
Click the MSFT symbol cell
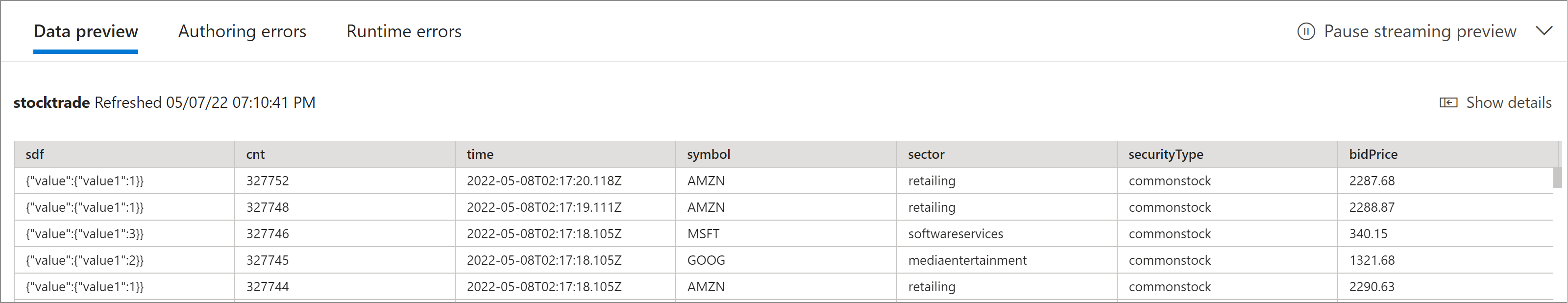coord(704,234)
